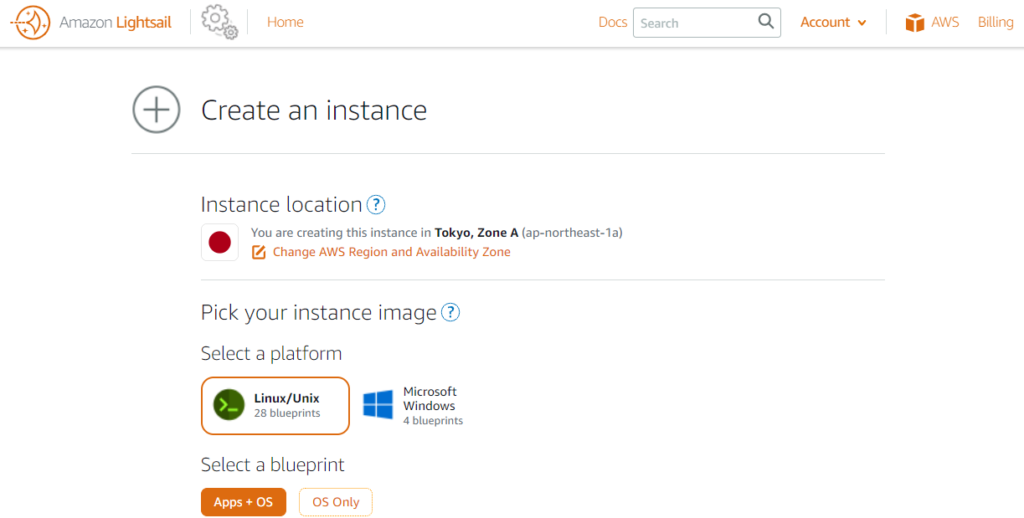Click the 'Tokyo, Zone A' location text
Image resolution: width=1024 pixels, height=518 pixels.
(x=476, y=233)
